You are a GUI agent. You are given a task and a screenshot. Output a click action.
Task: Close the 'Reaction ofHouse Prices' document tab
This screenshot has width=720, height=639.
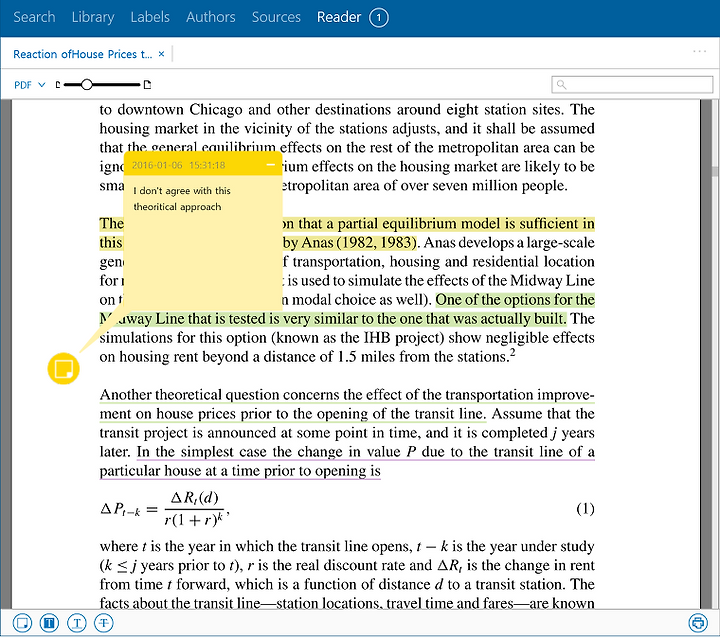pyautogui.click(x=161, y=54)
